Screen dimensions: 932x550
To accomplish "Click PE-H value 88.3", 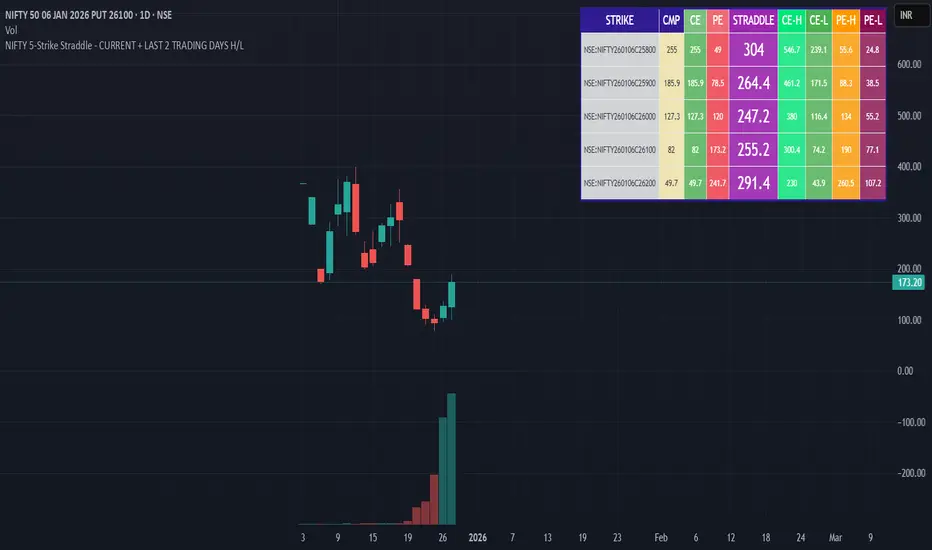I will (846, 83).
